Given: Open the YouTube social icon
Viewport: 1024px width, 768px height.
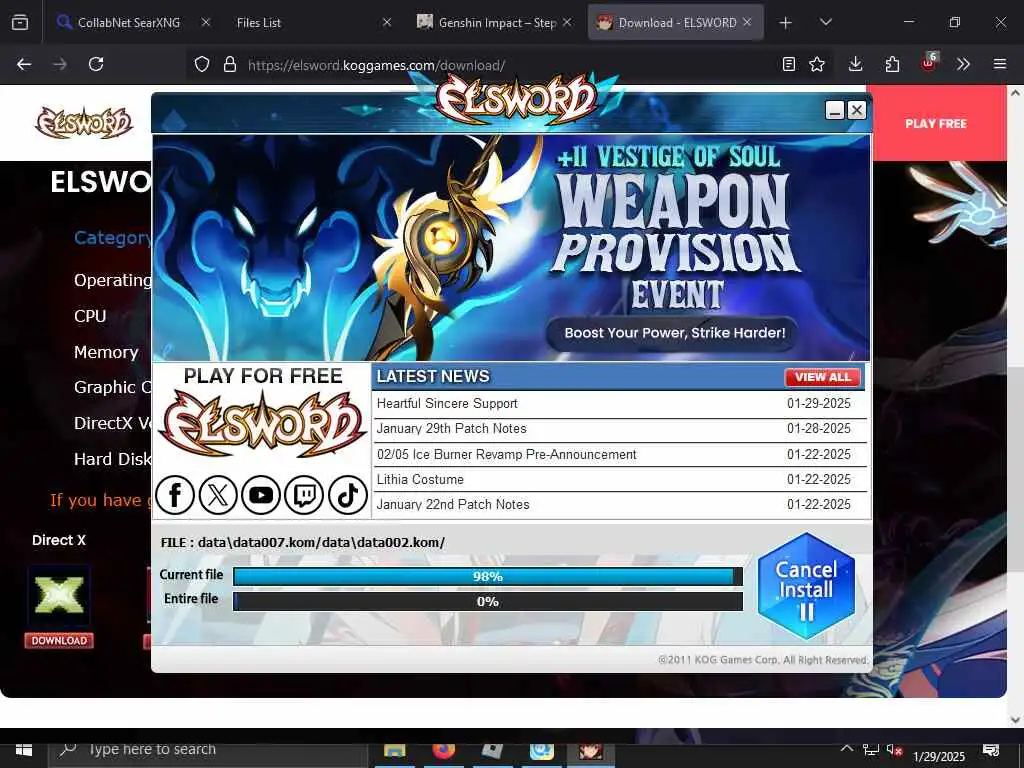Looking at the screenshot, I should coord(261,495).
